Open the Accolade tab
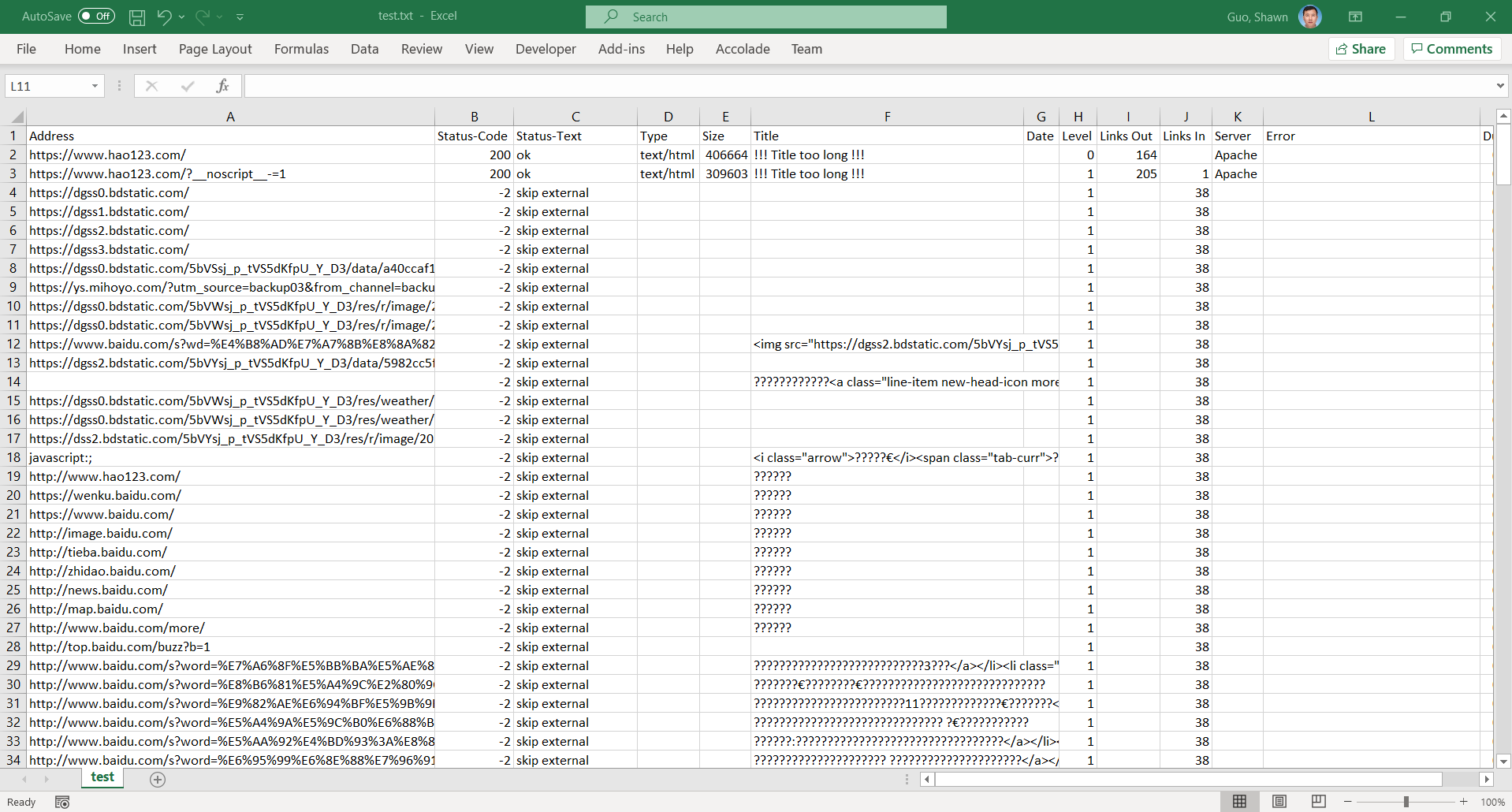 point(743,49)
